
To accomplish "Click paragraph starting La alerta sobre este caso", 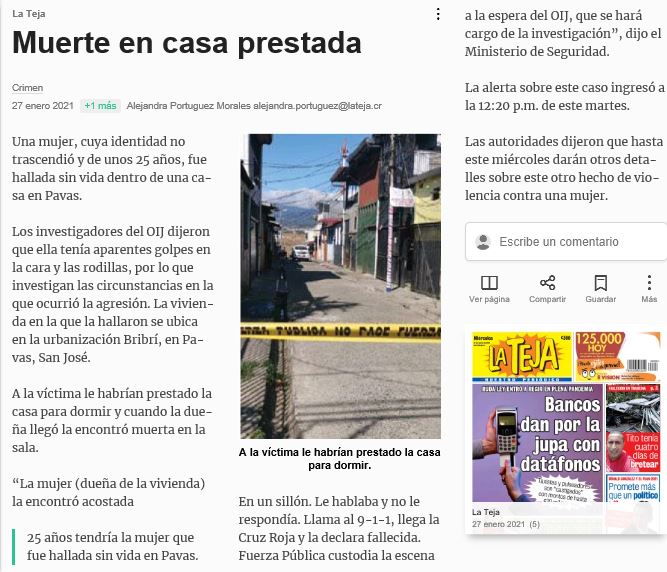I will (x=564, y=97).
